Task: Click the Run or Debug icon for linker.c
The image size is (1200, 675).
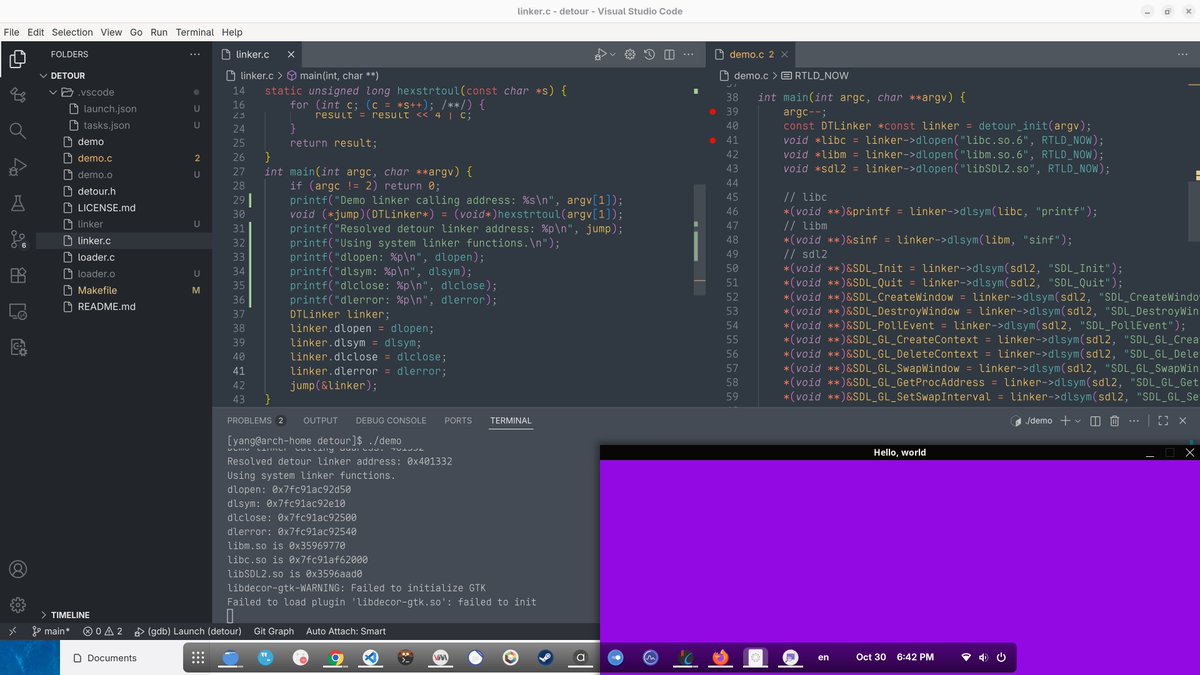Action: point(599,55)
